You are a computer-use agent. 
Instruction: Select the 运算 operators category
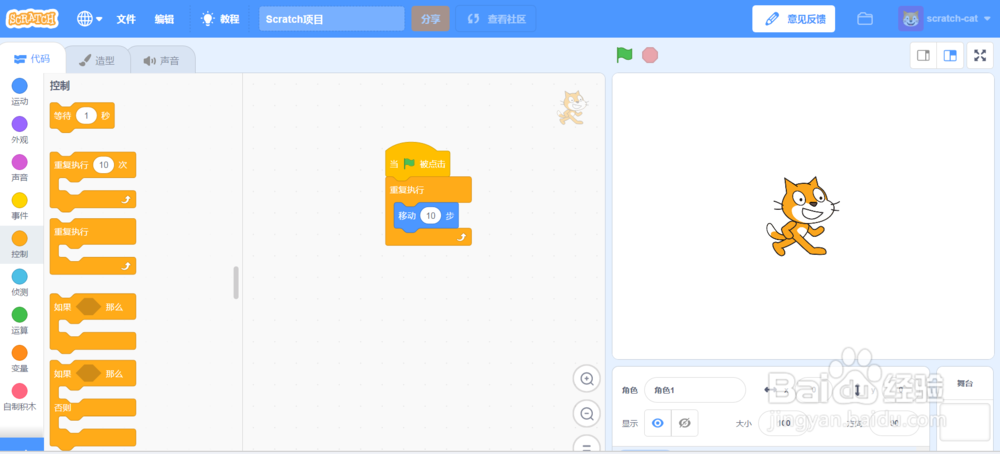pyautogui.click(x=20, y=321)
